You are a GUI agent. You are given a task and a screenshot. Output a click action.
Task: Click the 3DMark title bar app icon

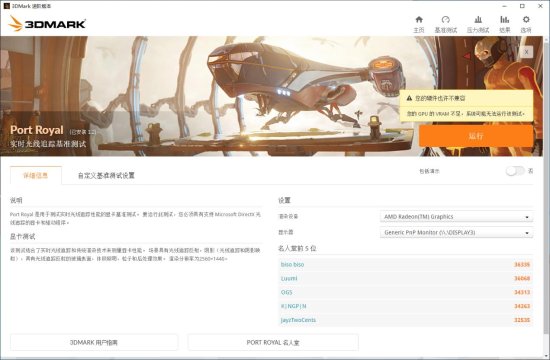tap(6, 6)
